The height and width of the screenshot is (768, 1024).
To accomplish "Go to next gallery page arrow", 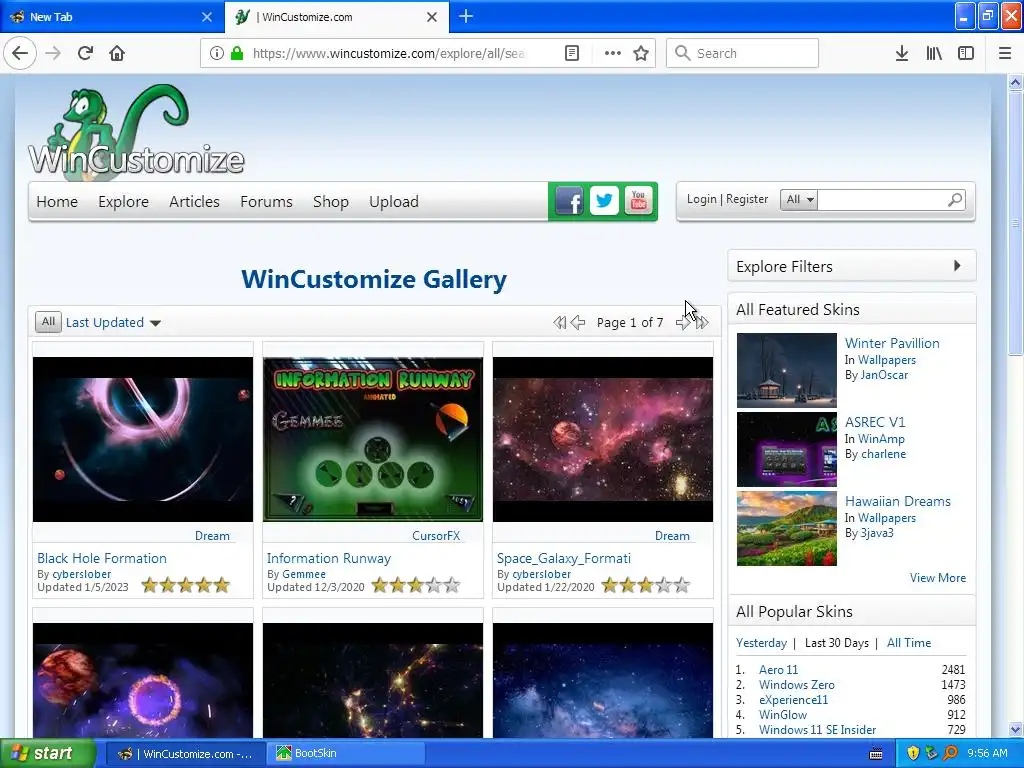I will (x=682, y=323).
